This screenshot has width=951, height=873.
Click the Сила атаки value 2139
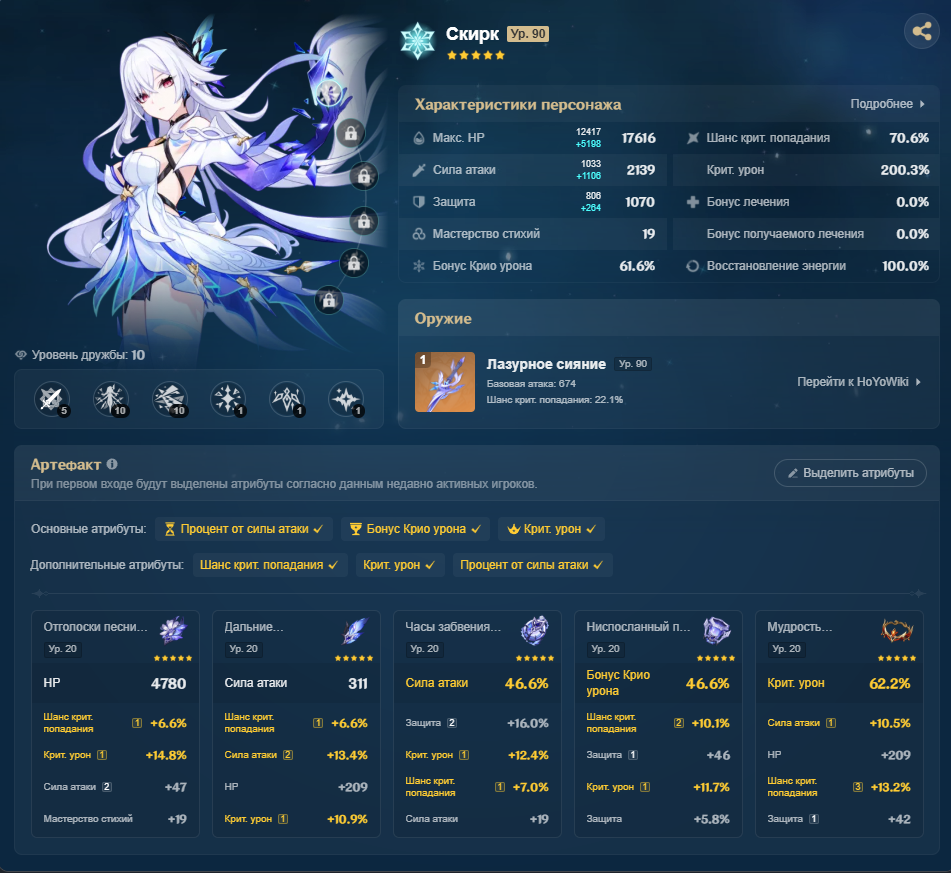[x=640, y=170]
